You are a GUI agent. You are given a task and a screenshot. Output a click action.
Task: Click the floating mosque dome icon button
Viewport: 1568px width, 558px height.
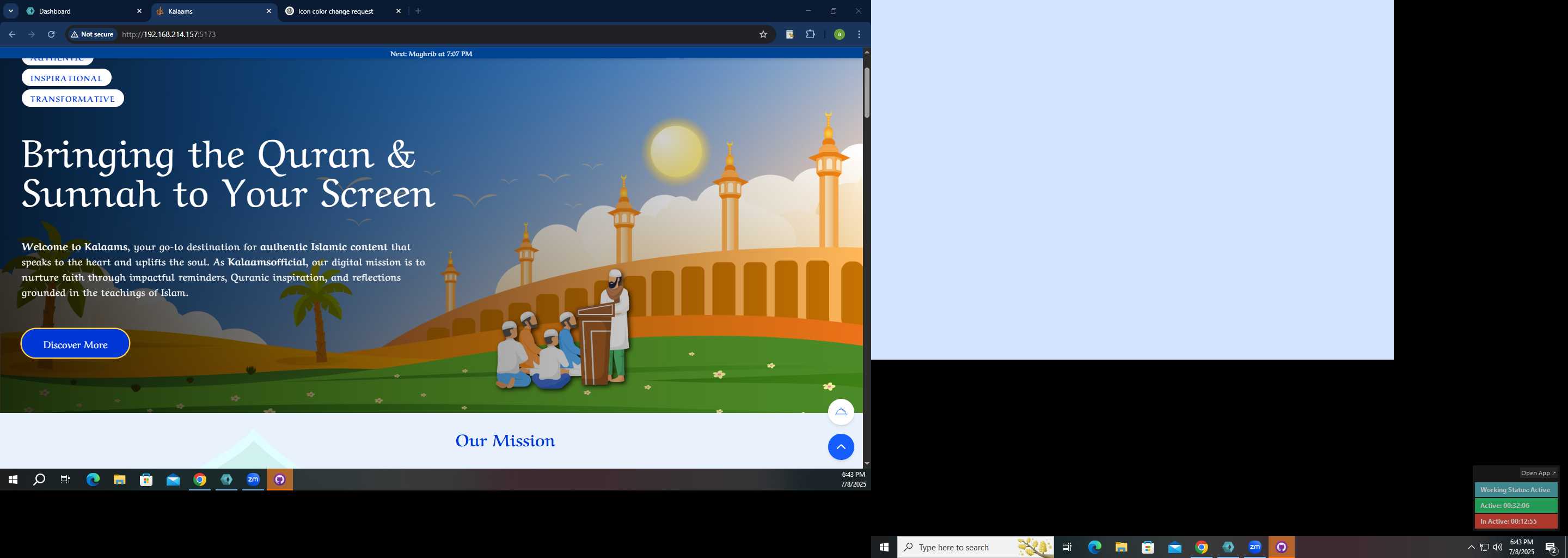coord(841,413)
